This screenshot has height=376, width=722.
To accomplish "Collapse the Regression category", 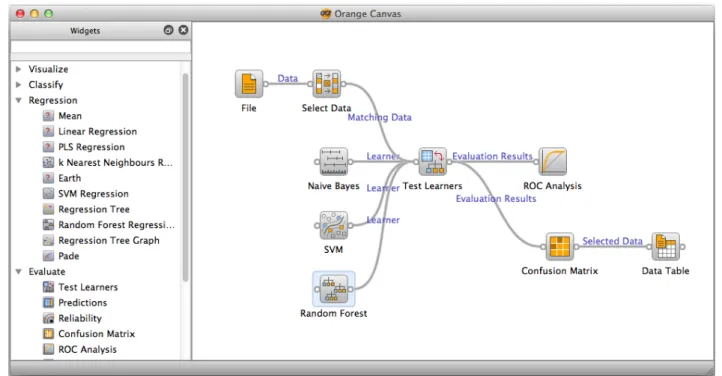I will pyautogui.click(x=18, y=100).
